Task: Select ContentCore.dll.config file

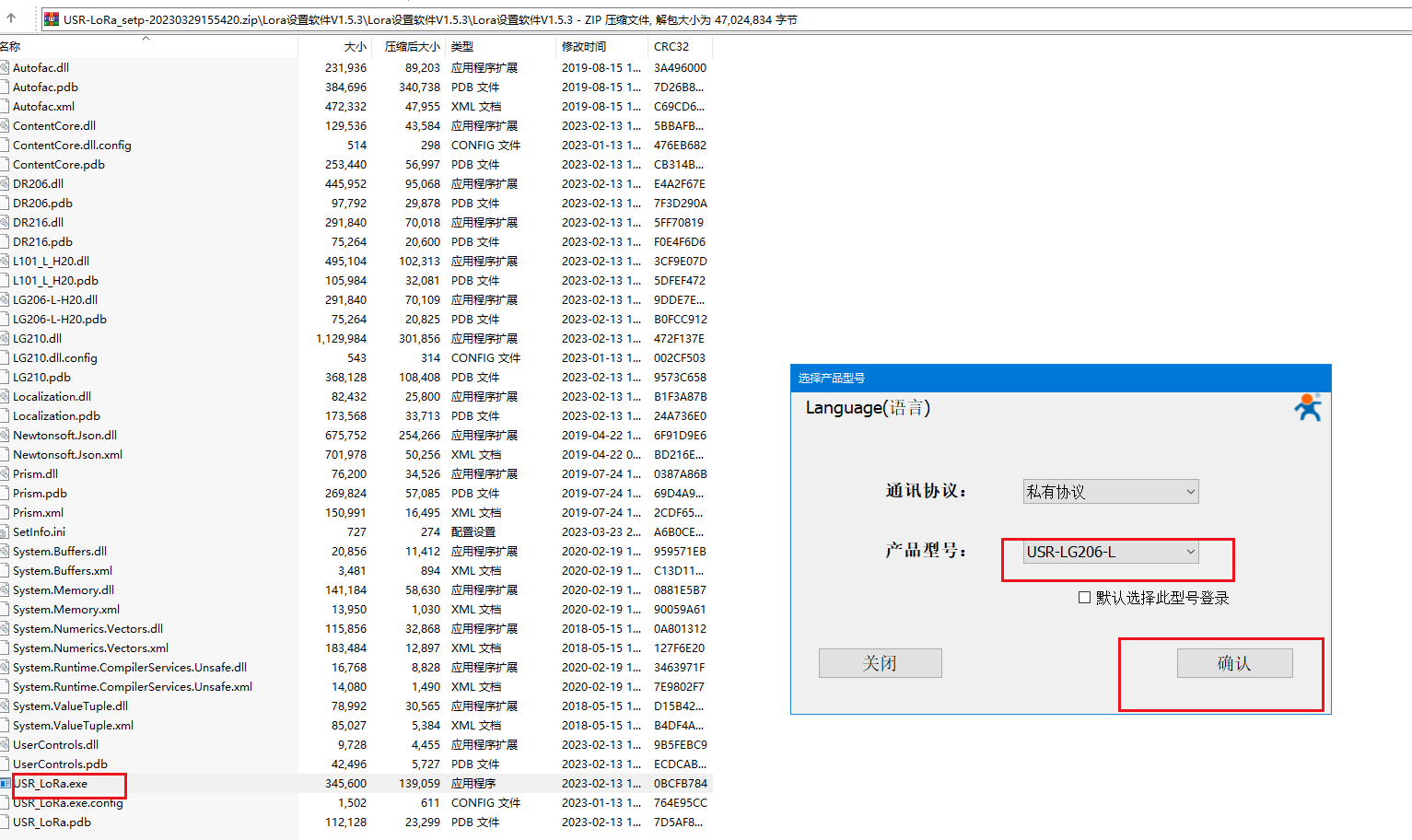Action: [x=72, y=146]
